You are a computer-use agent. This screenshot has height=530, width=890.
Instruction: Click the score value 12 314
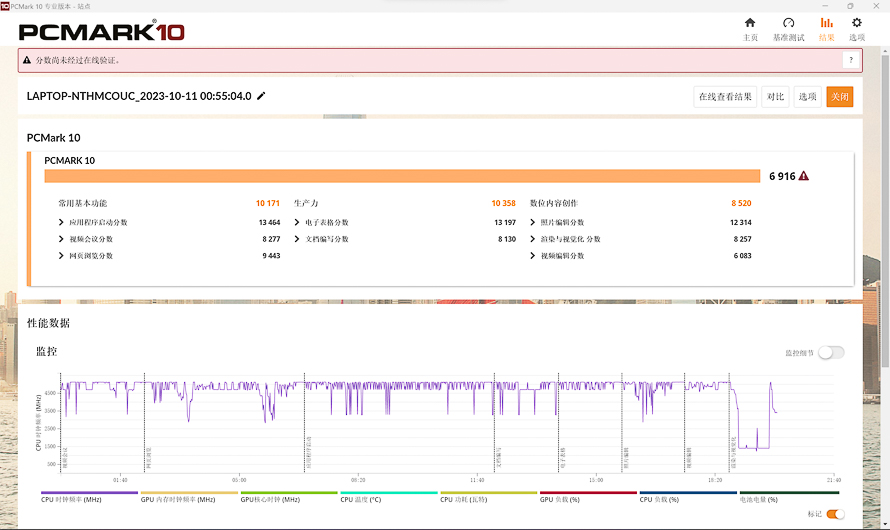click(x=740, y=222)
